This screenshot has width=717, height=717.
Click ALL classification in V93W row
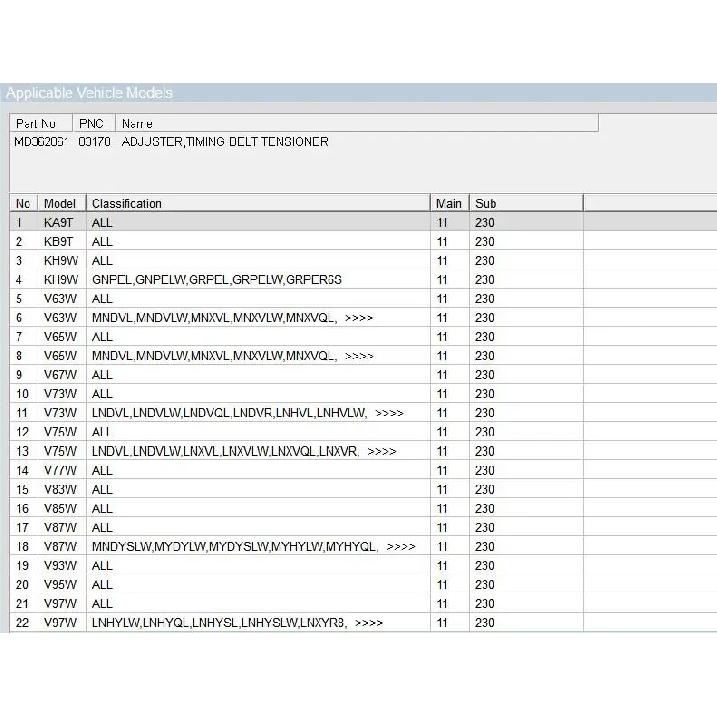(102, 566)
